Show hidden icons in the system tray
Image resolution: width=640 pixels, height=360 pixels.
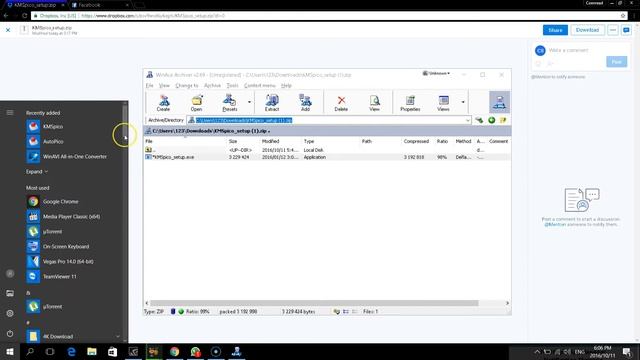[x=537, y=352]
